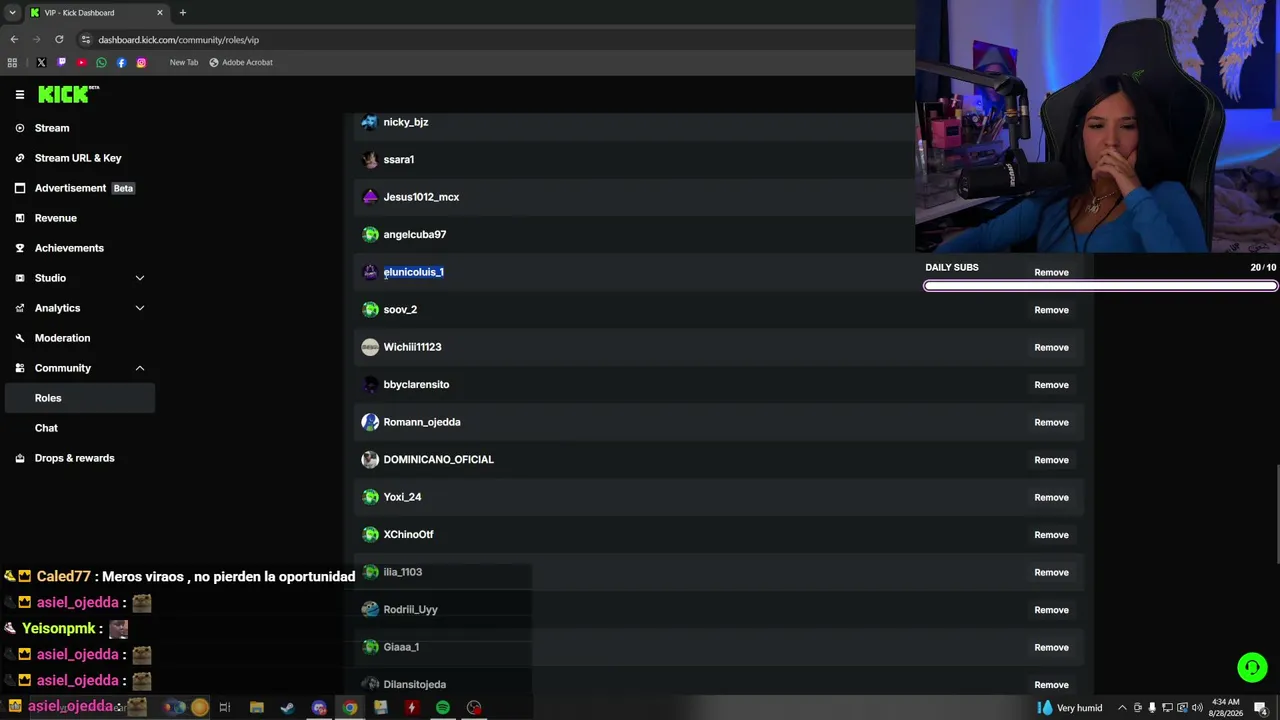1280x720 pixels.
Task: Open the Chrome tab search dropdown
Action: tap(12, 13)
